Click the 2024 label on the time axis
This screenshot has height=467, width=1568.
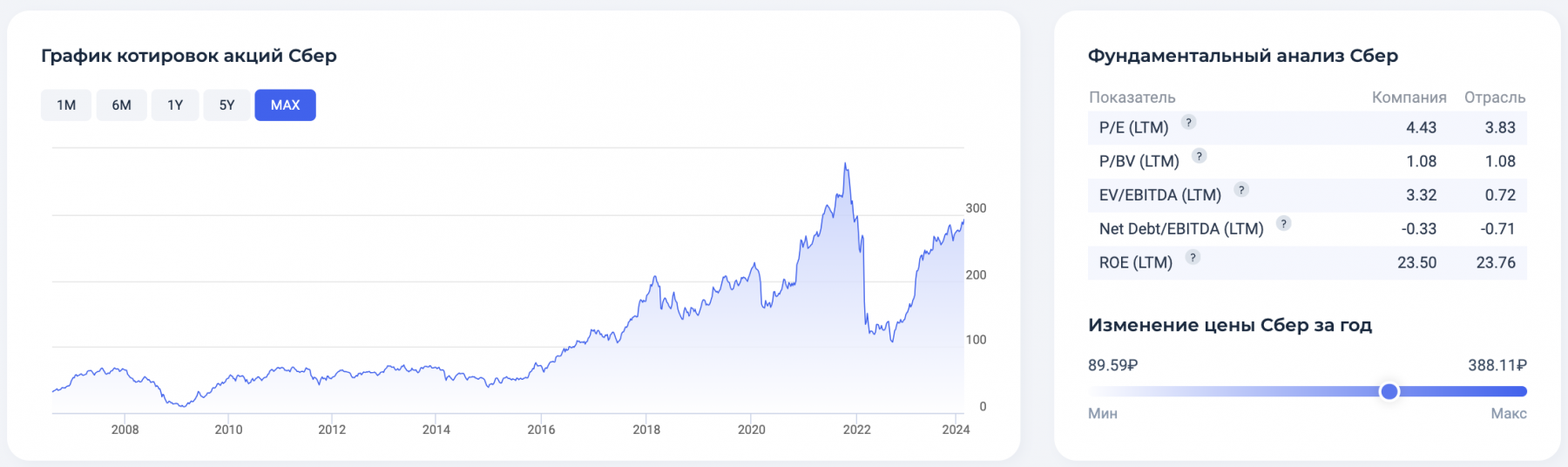[x=956, y=430]
